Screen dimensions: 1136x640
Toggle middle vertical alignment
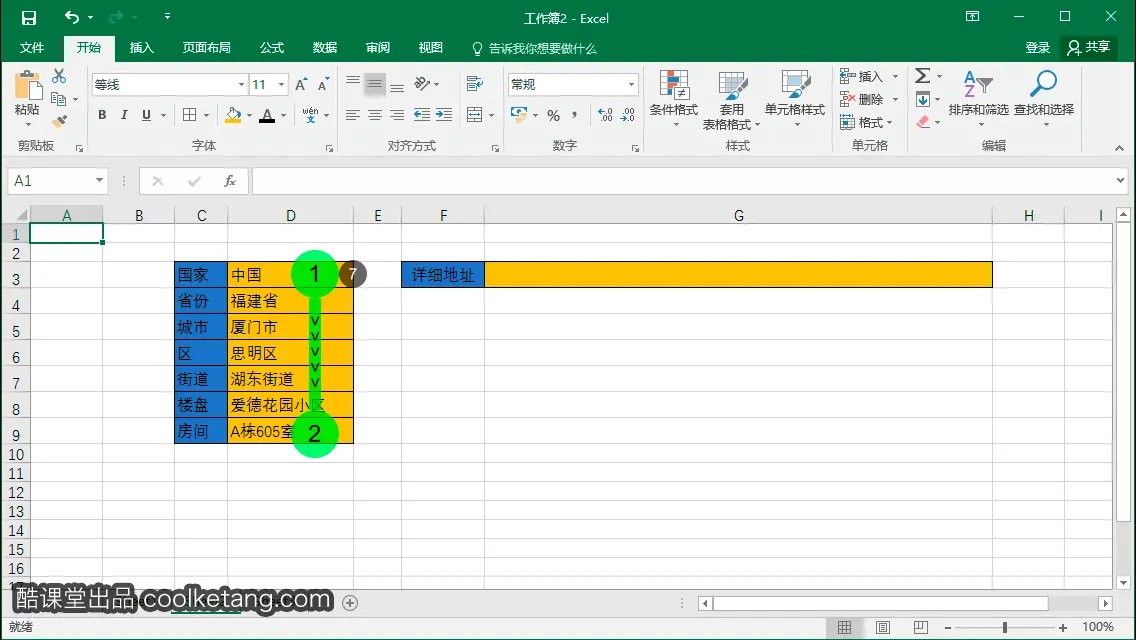(x=375, y=84)
